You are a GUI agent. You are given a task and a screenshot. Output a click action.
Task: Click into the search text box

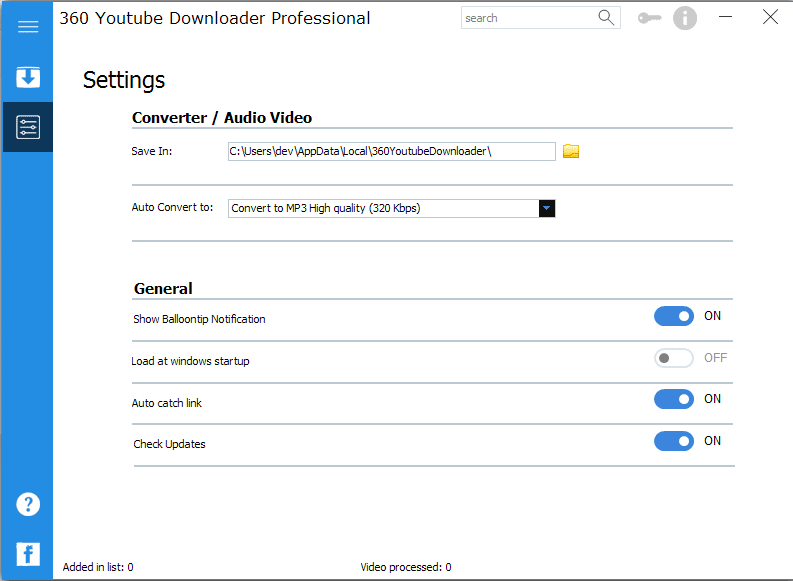click(528, 18)
